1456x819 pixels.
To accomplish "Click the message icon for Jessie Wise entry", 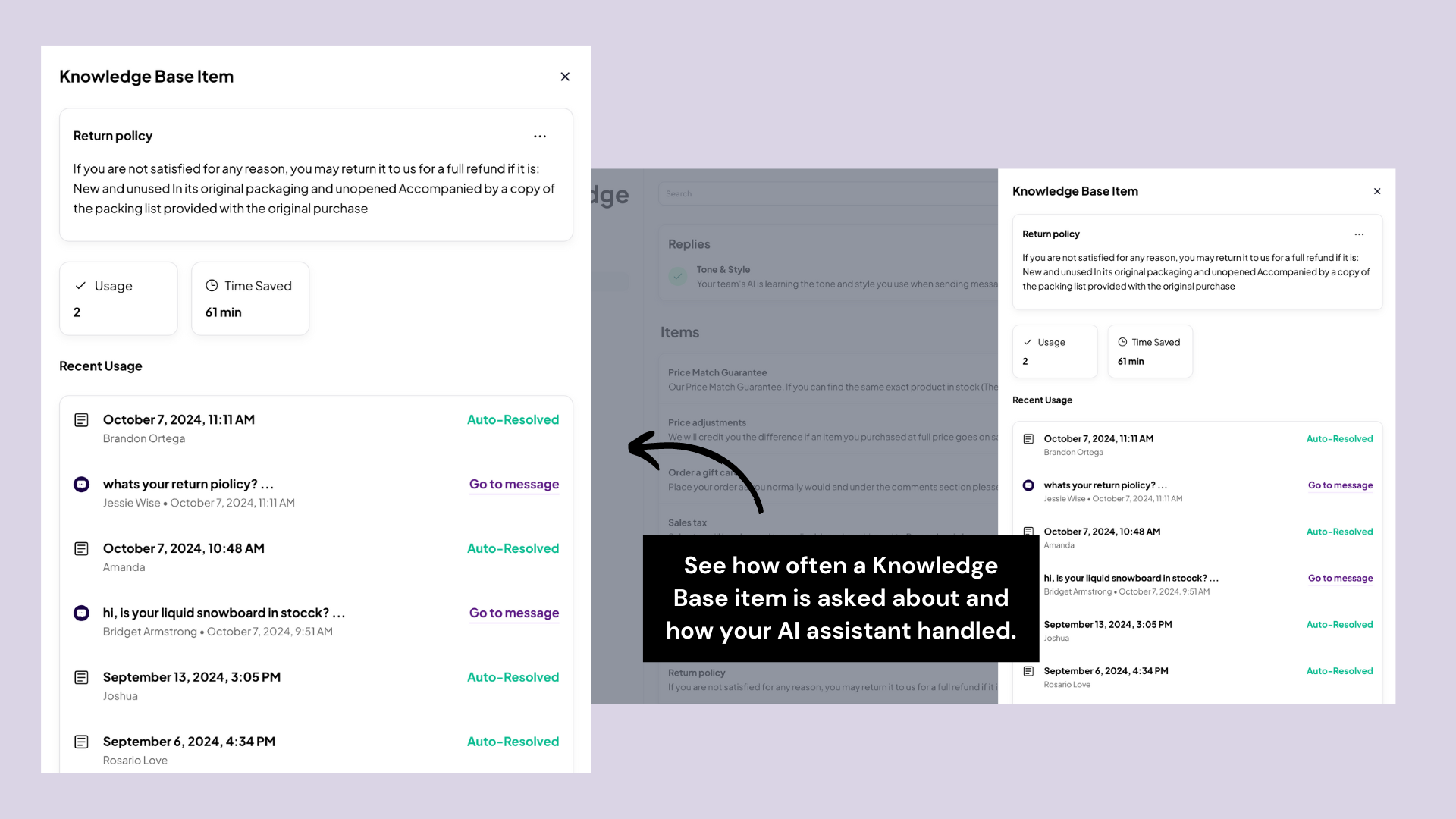I will 81,484.
